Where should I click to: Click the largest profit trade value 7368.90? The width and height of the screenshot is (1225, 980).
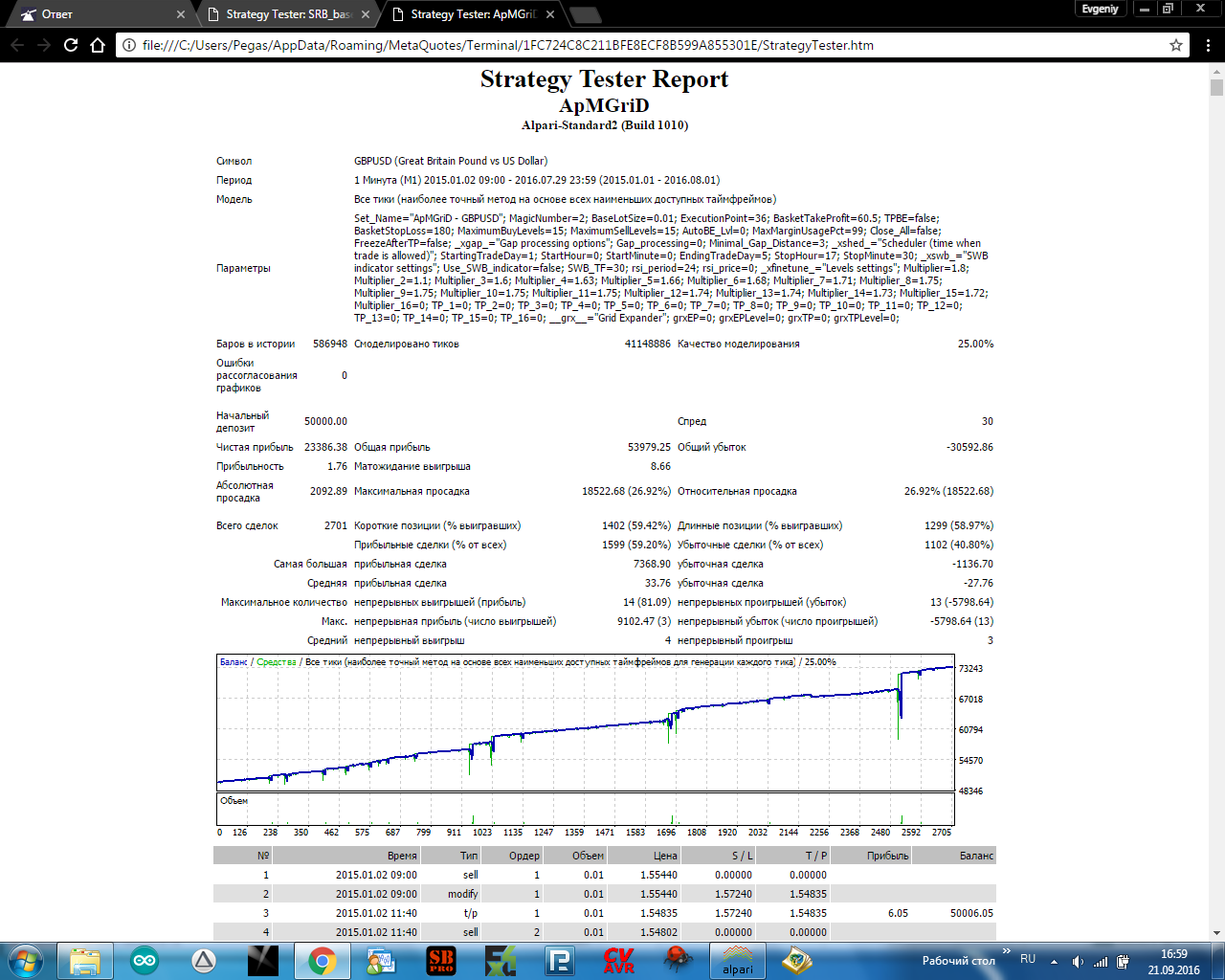(x=652, y=564)
